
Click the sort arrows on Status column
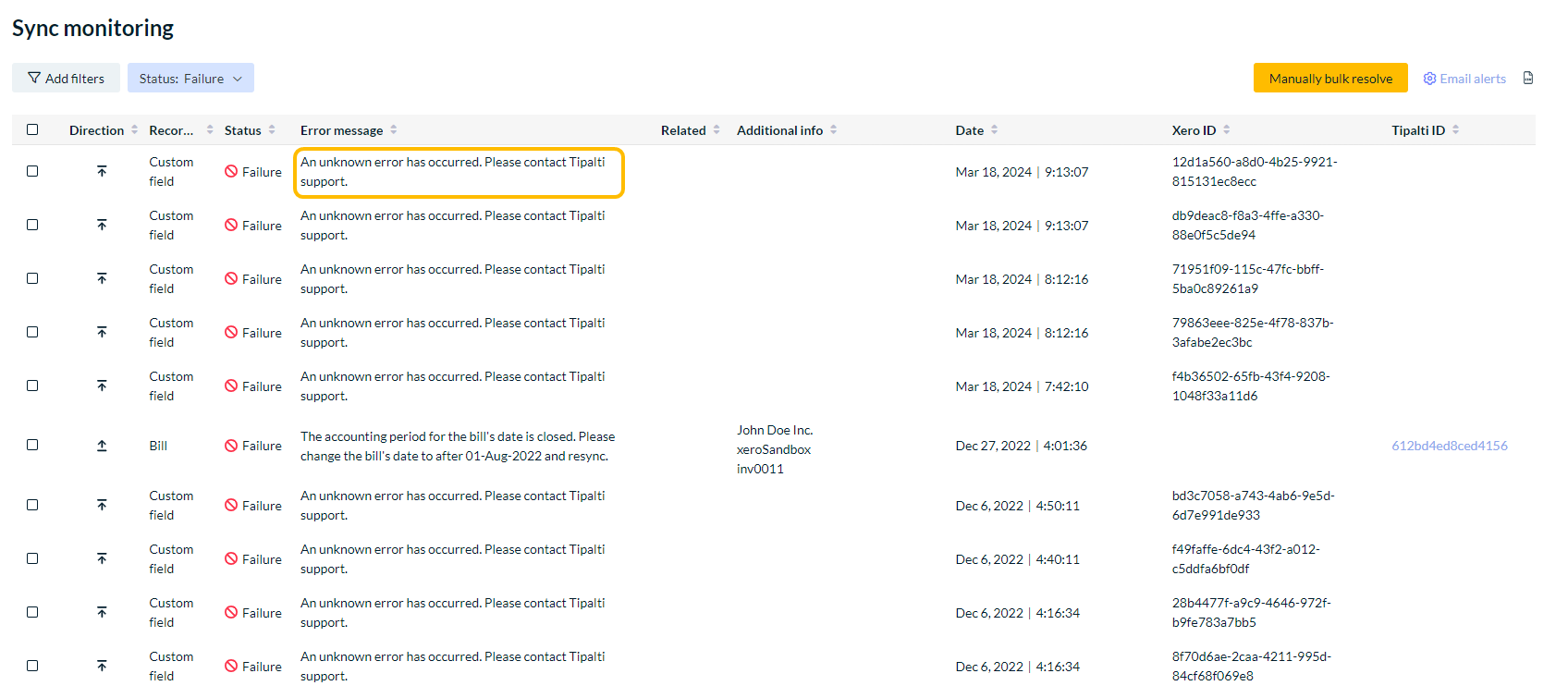272,130
